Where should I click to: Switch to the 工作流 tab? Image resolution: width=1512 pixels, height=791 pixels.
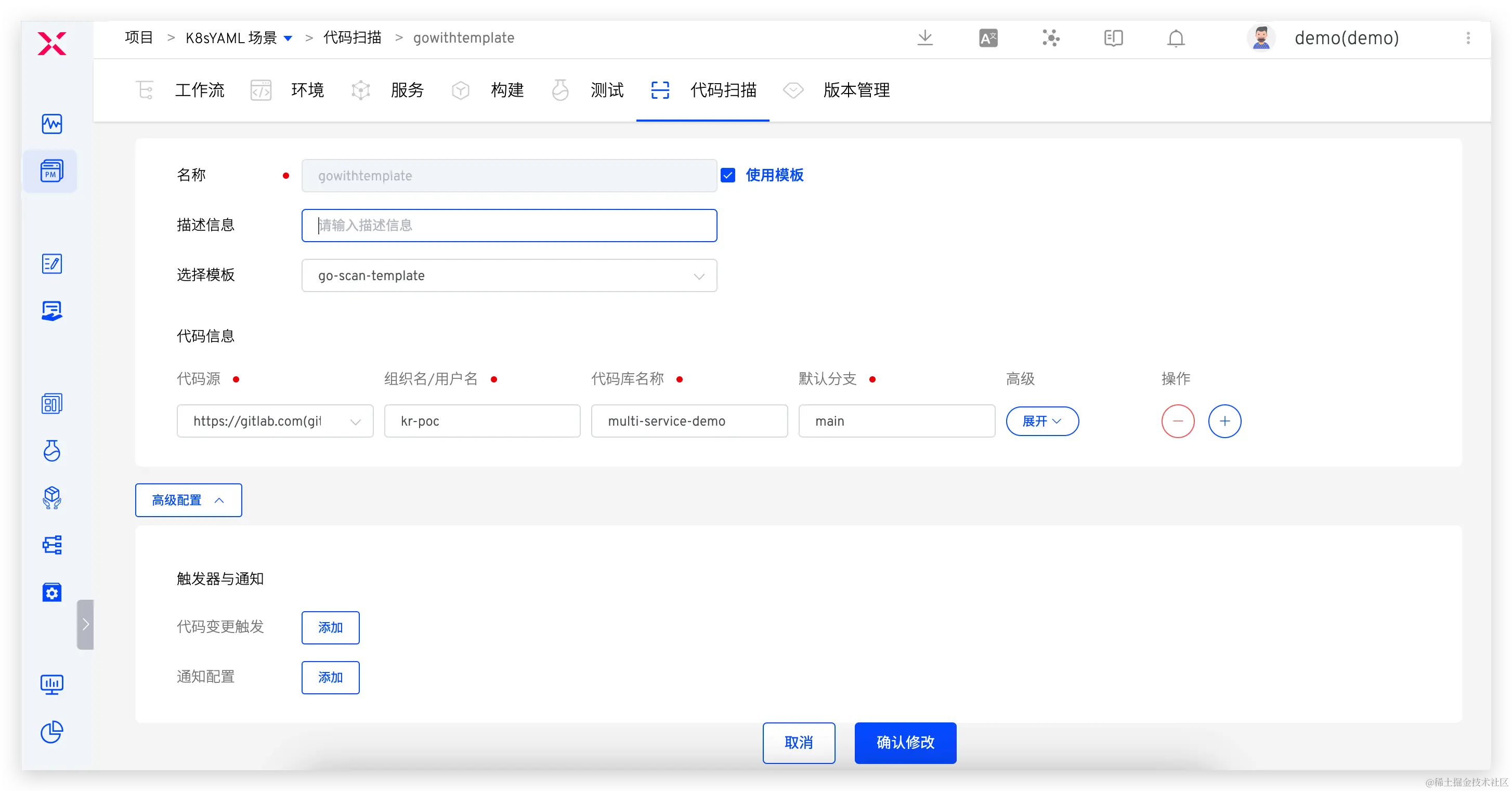coord(200,90)
